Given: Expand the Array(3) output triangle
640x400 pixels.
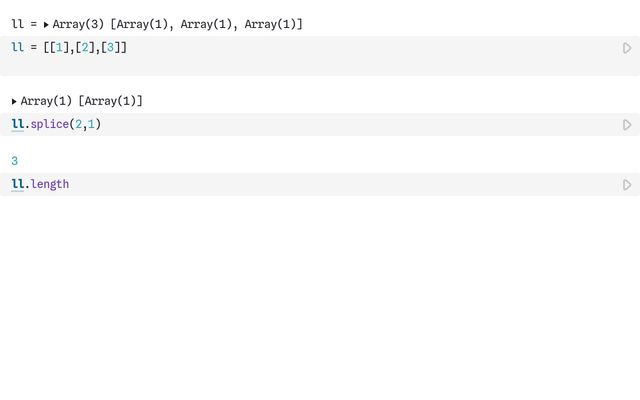Looking at the screenshot, I should tap(46, 25).
